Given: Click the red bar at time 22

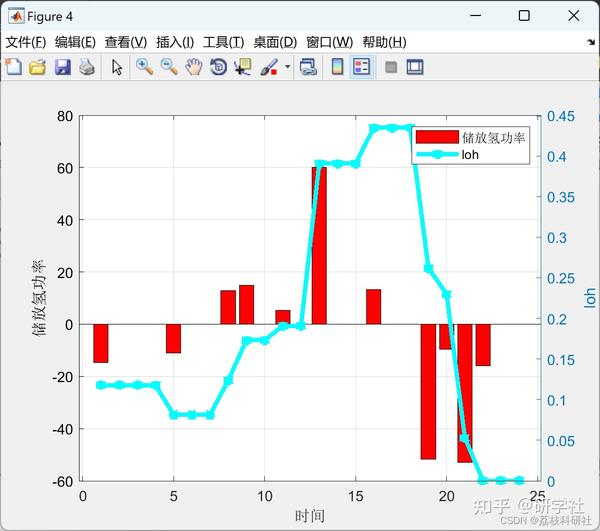Looking at the screenshot, I should point(483,345).
